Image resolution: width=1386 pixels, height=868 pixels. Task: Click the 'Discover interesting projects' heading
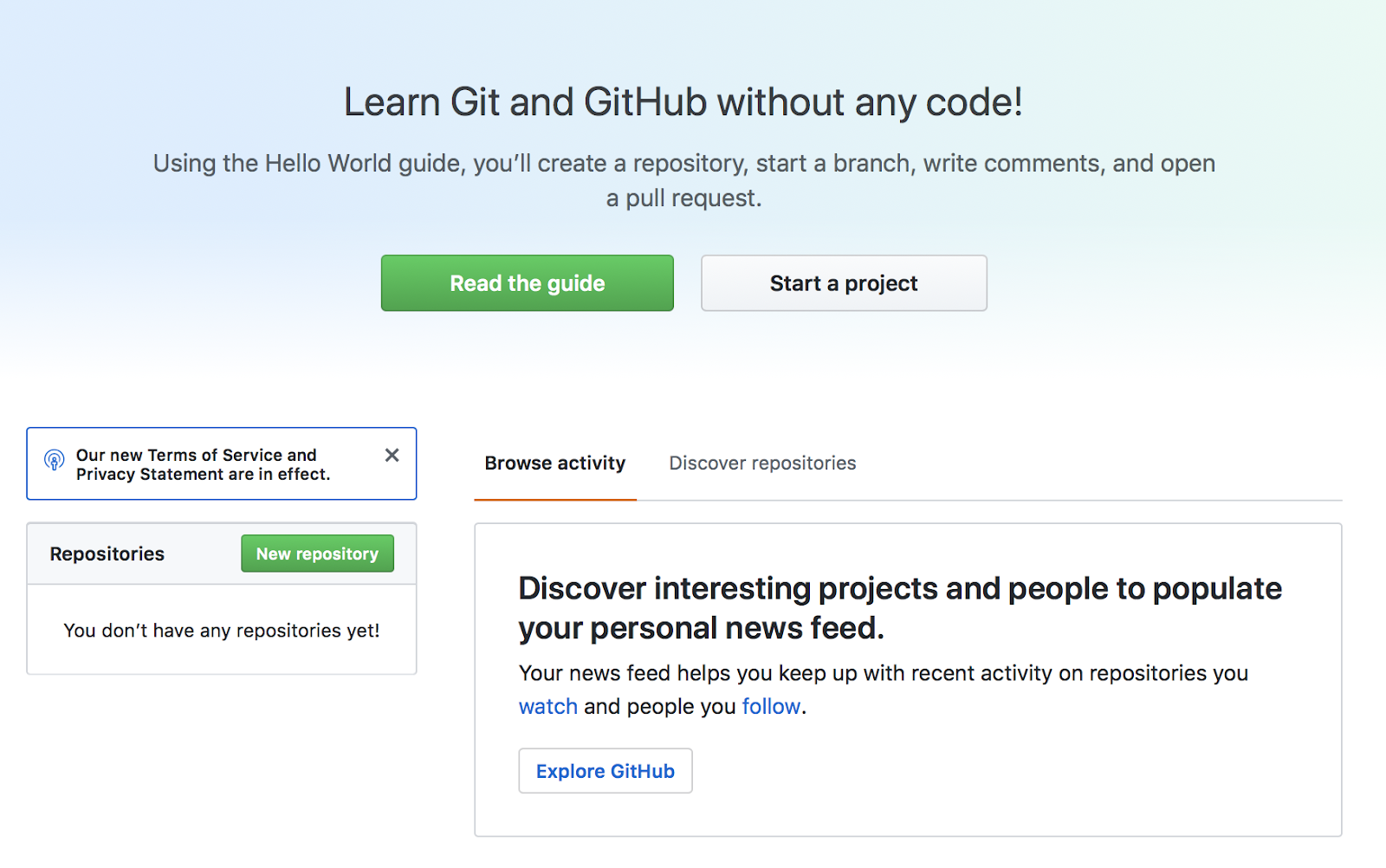[x=899, y=589]
